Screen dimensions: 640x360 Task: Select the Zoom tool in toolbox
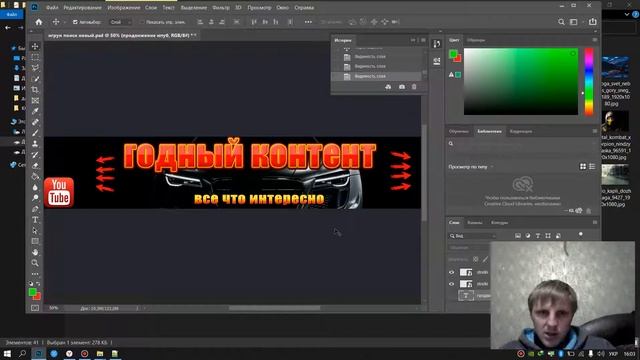click(x=35, y=263)
